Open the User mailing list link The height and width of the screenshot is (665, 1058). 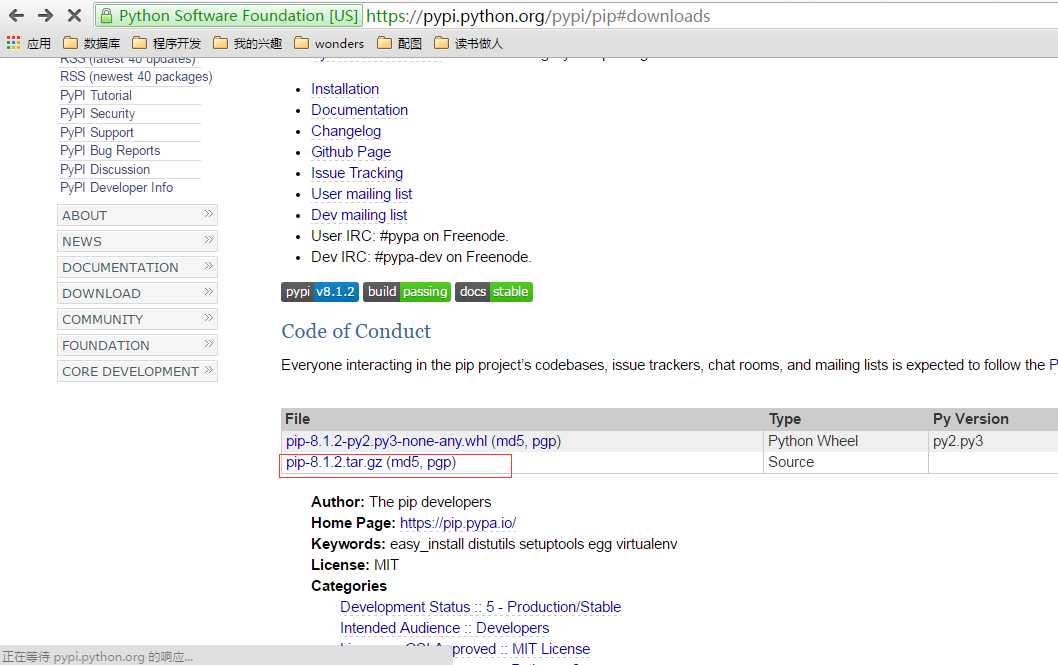[362, 194]
